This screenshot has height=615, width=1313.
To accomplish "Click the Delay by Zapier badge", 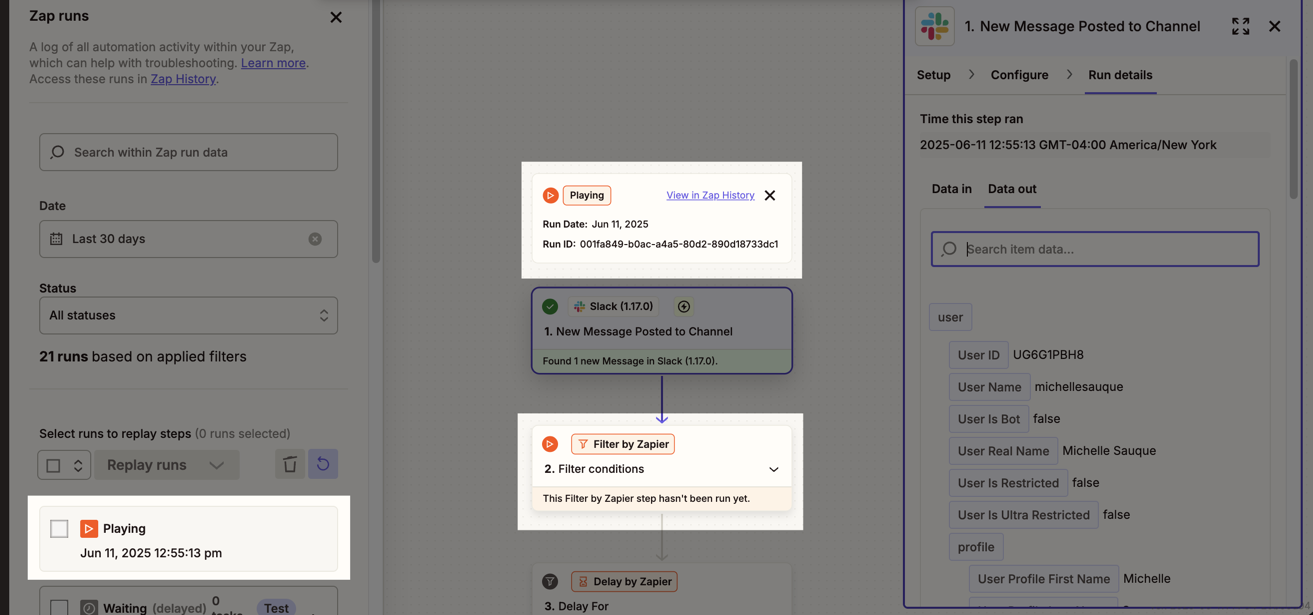I will (x=624, y=581).
